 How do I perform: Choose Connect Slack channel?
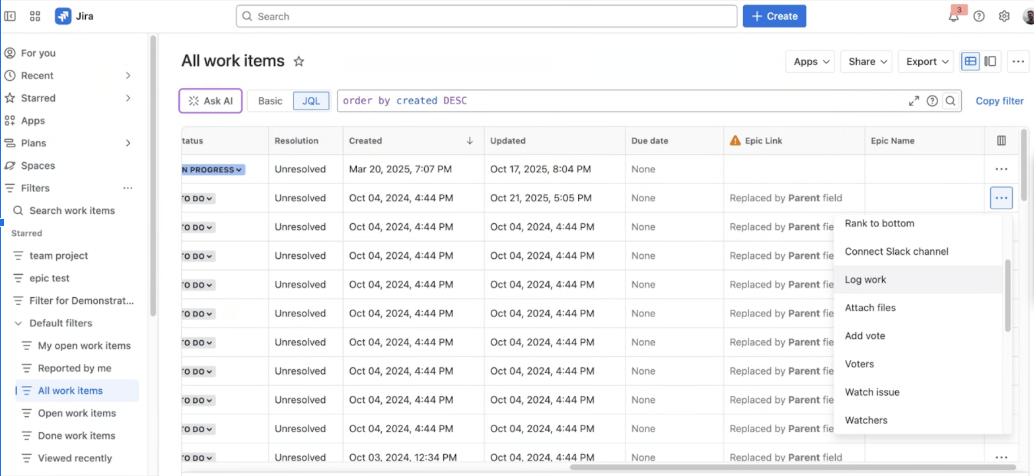(896, 251)
